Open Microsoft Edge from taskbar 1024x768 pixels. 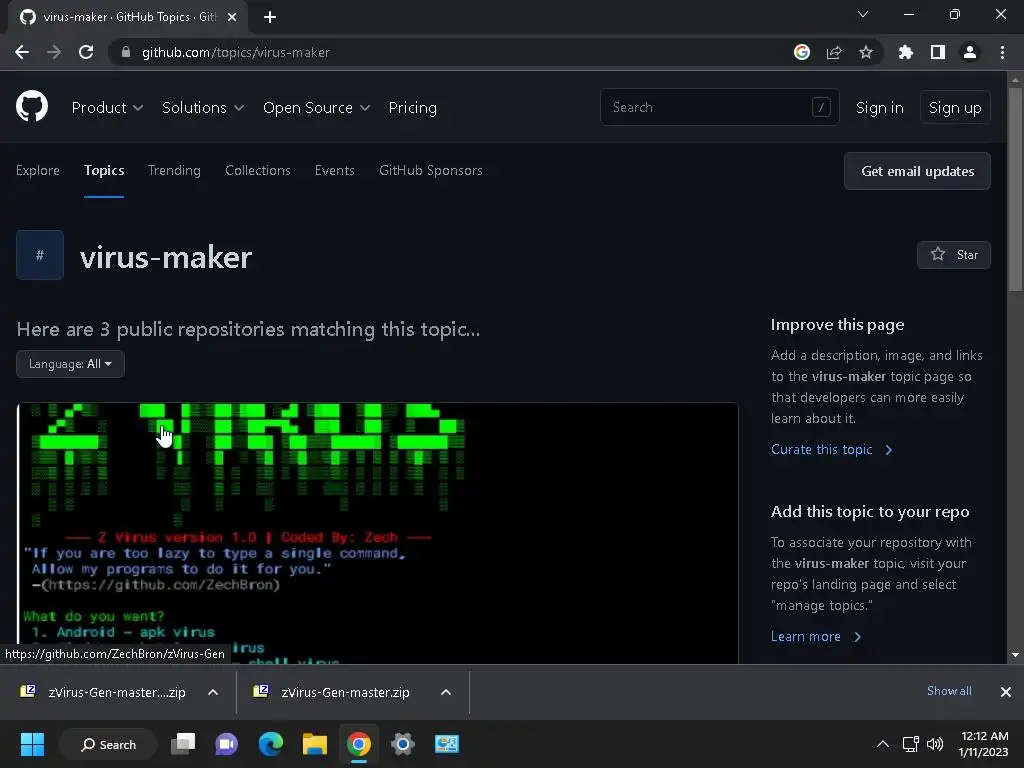point(270,744)
